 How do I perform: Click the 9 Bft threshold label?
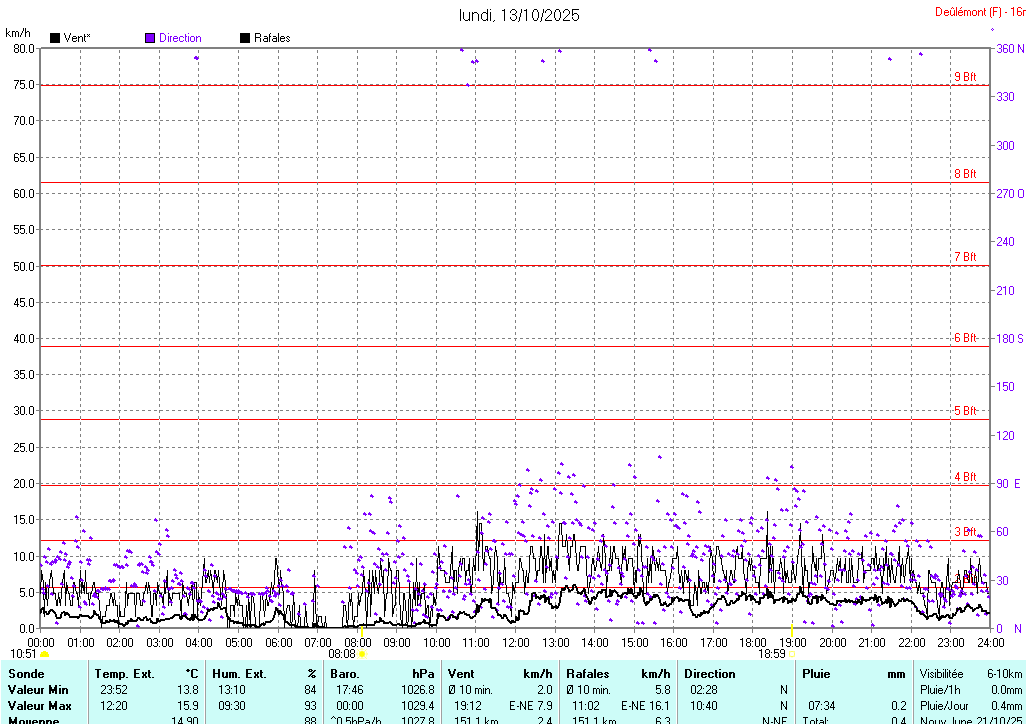tap(964, 77)
